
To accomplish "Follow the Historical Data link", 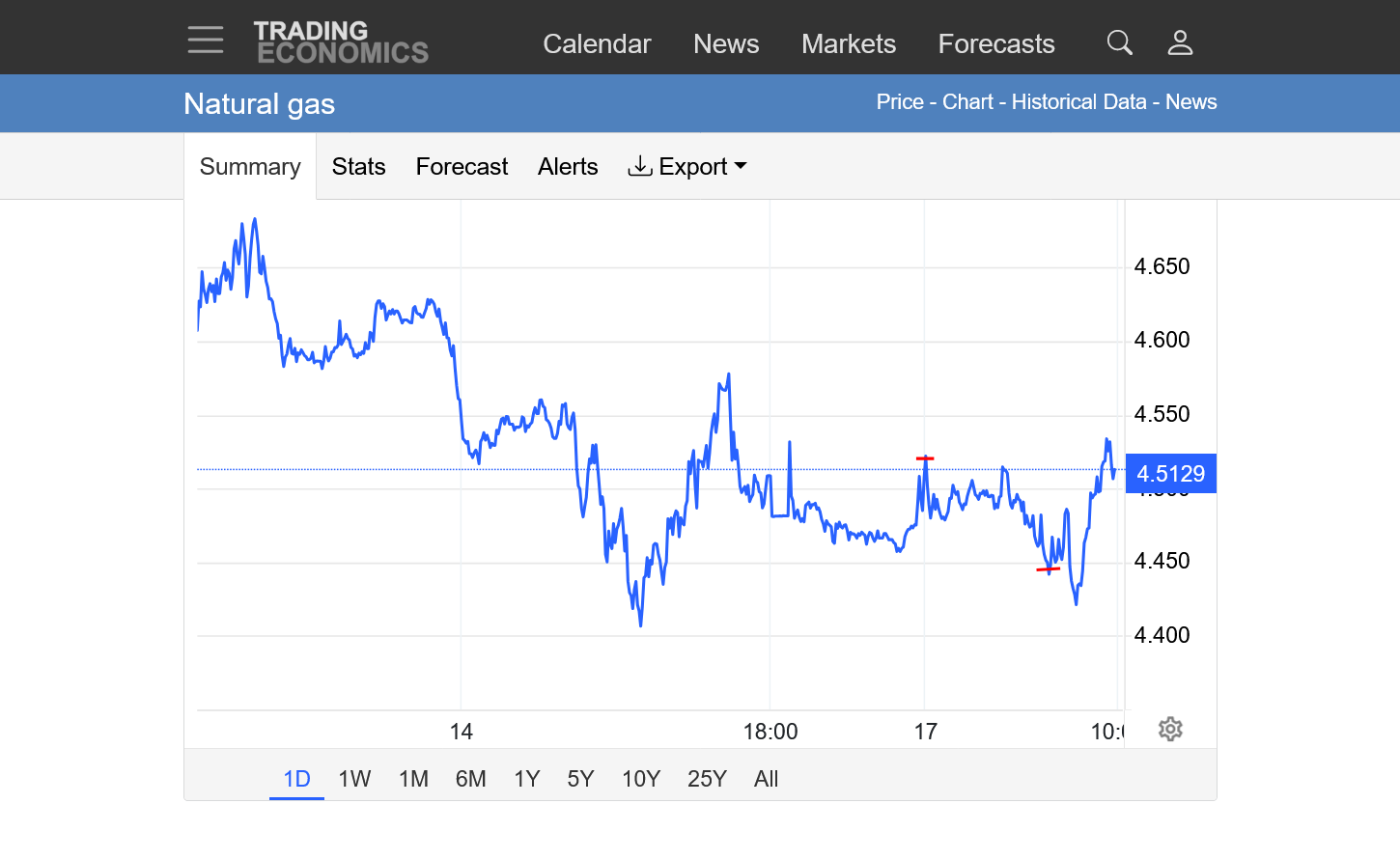I will click(x=1078, y=102).
